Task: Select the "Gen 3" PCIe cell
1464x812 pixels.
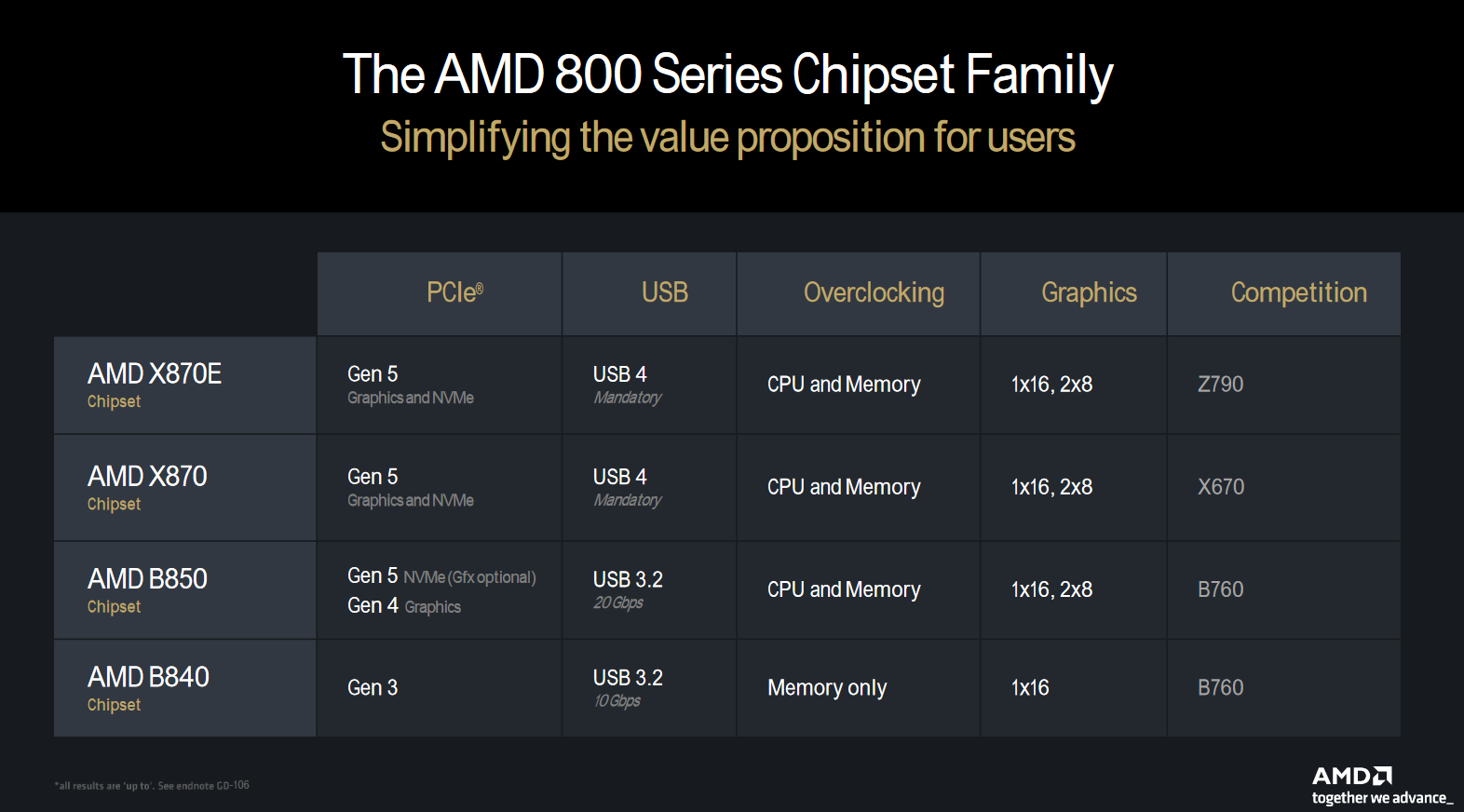Action: [x=373, y=688]
